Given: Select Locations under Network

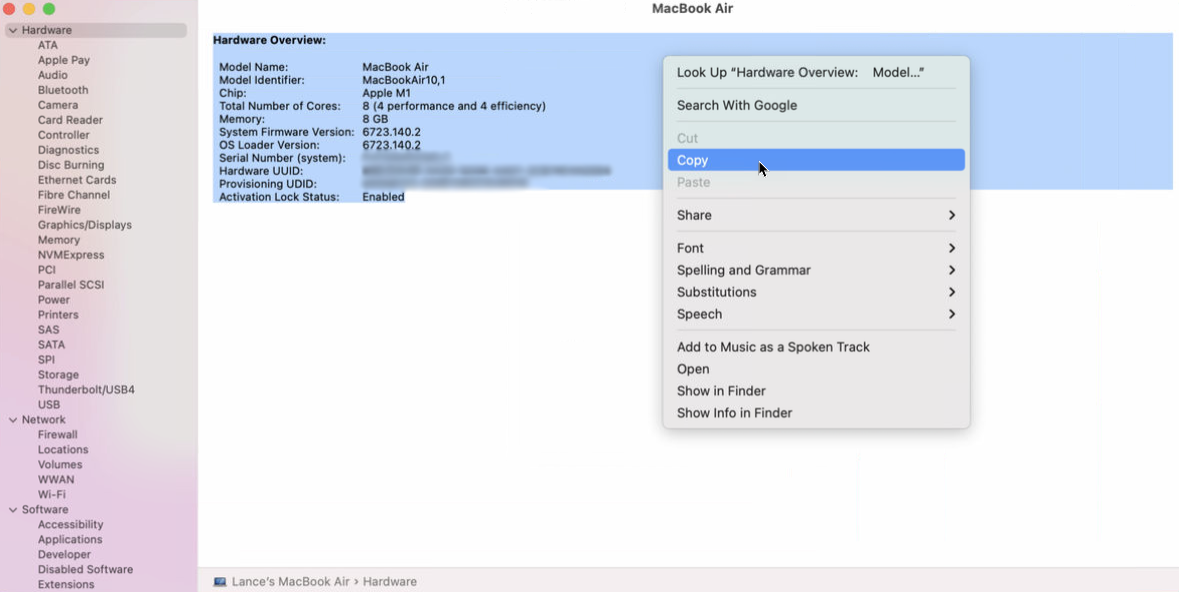Looking at the screenshot, I should [62, 450].
